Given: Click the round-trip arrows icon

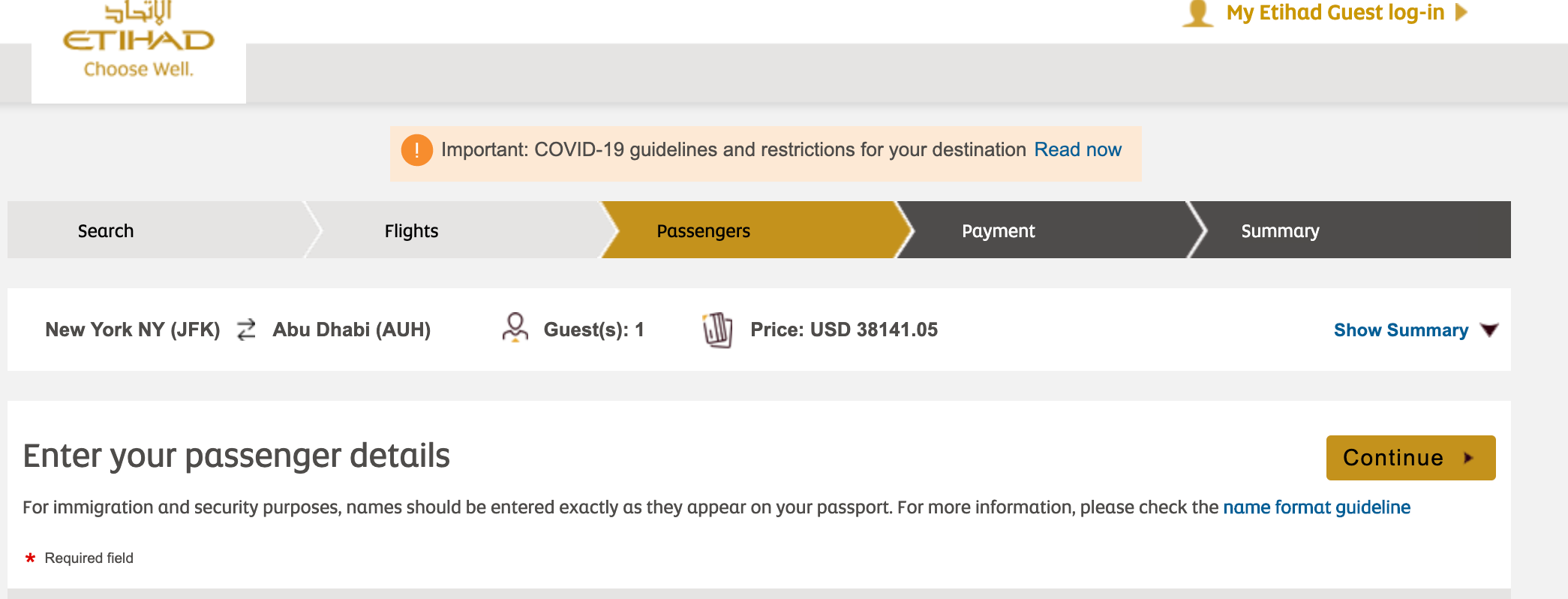Looking at the screenshot, I should click(x=246, y=330).
